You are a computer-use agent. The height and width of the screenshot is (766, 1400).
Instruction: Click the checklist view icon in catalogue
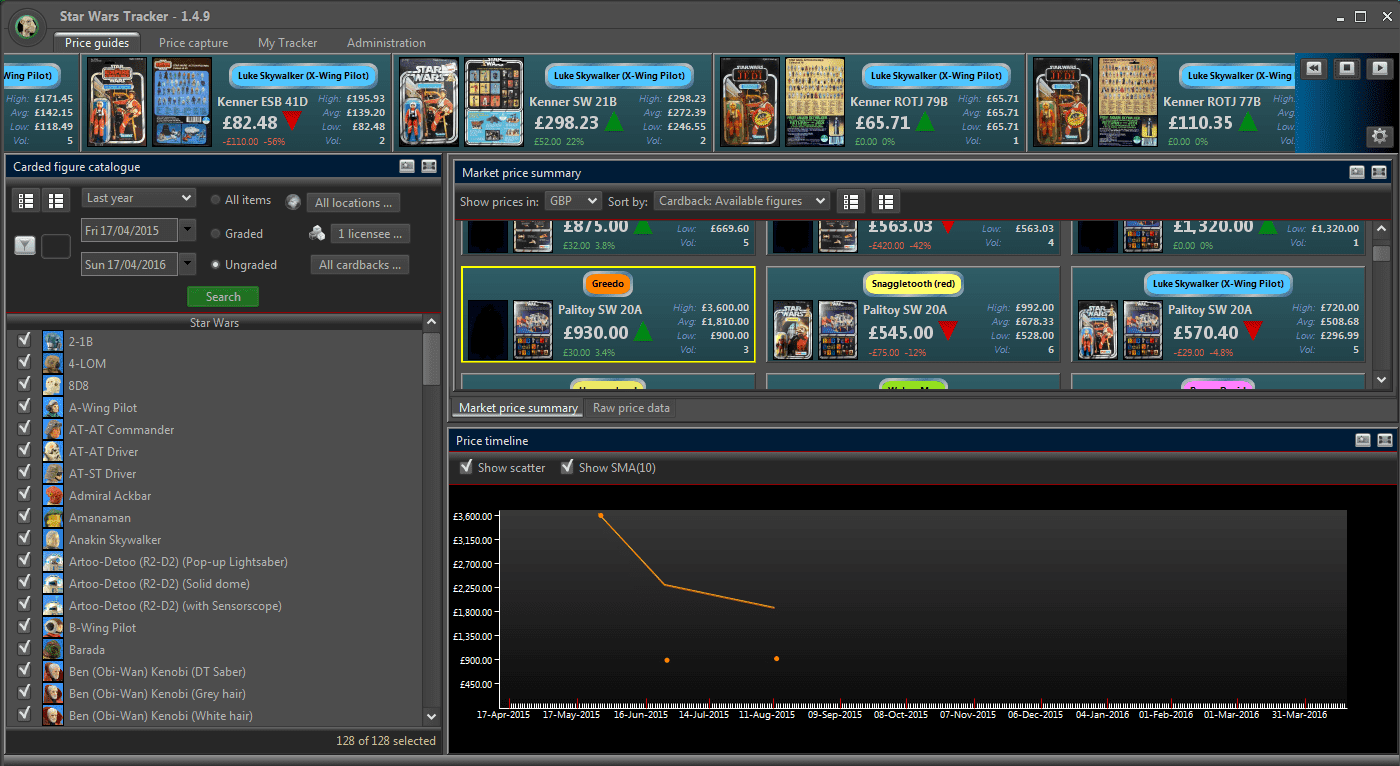(27, 201)
